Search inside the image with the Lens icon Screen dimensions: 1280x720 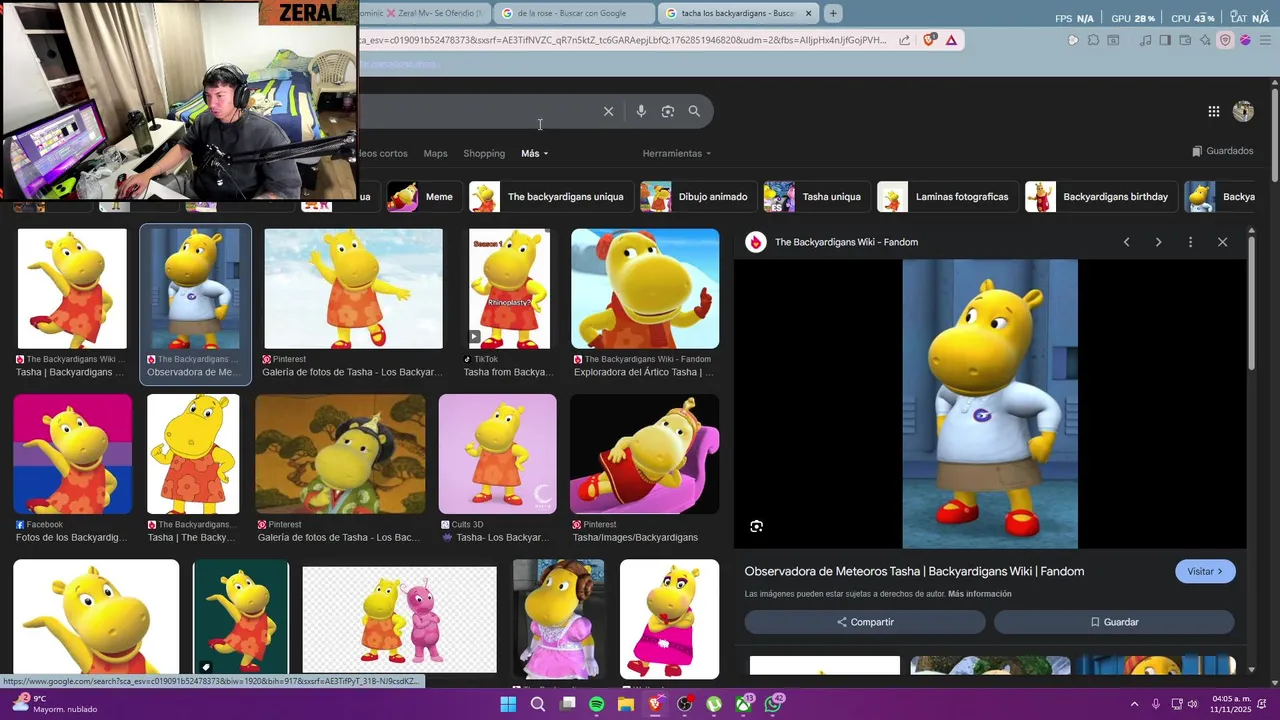pyautogui.click(x=756, y=526)
